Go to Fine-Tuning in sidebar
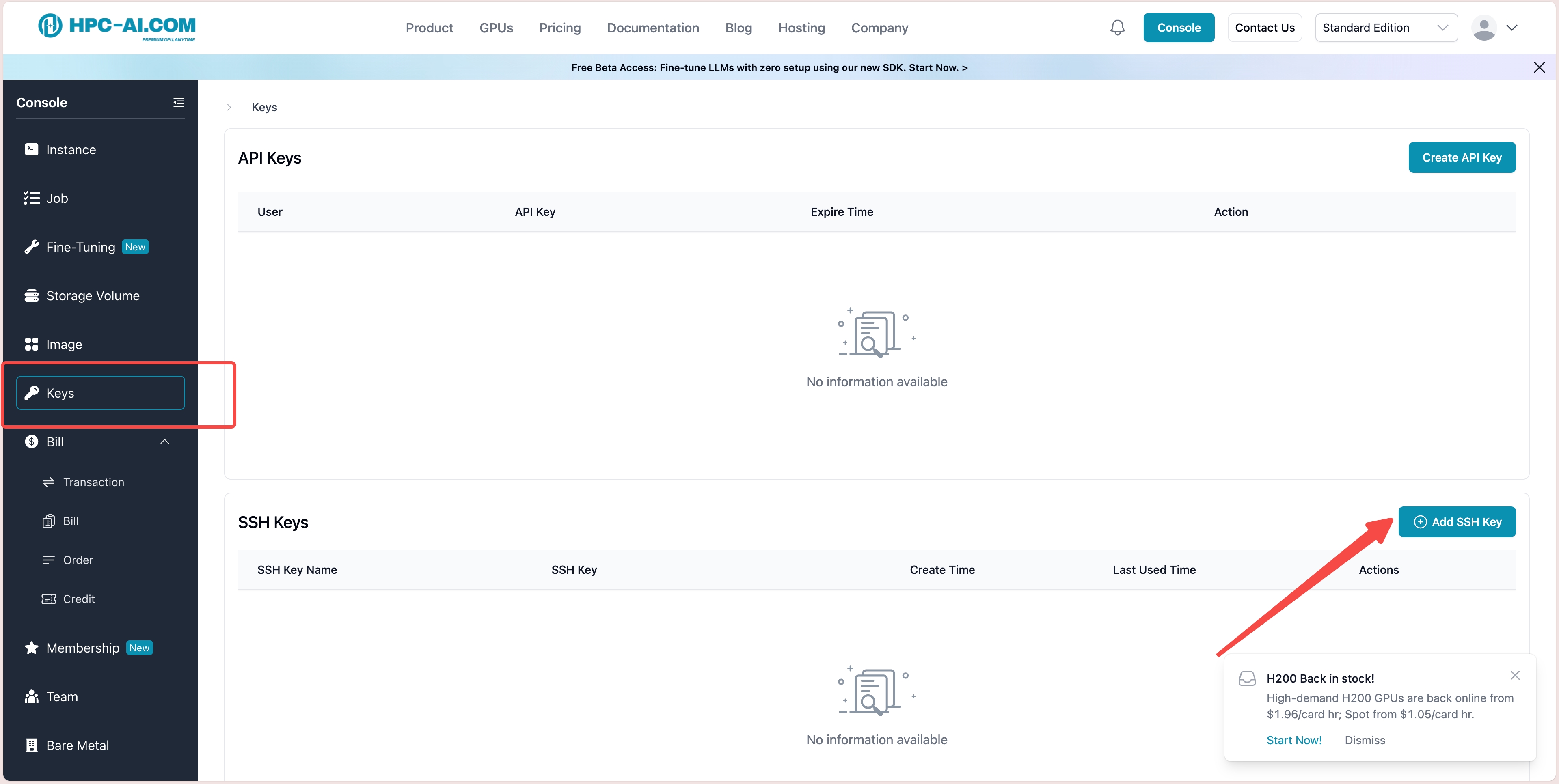 coord(80,247)
